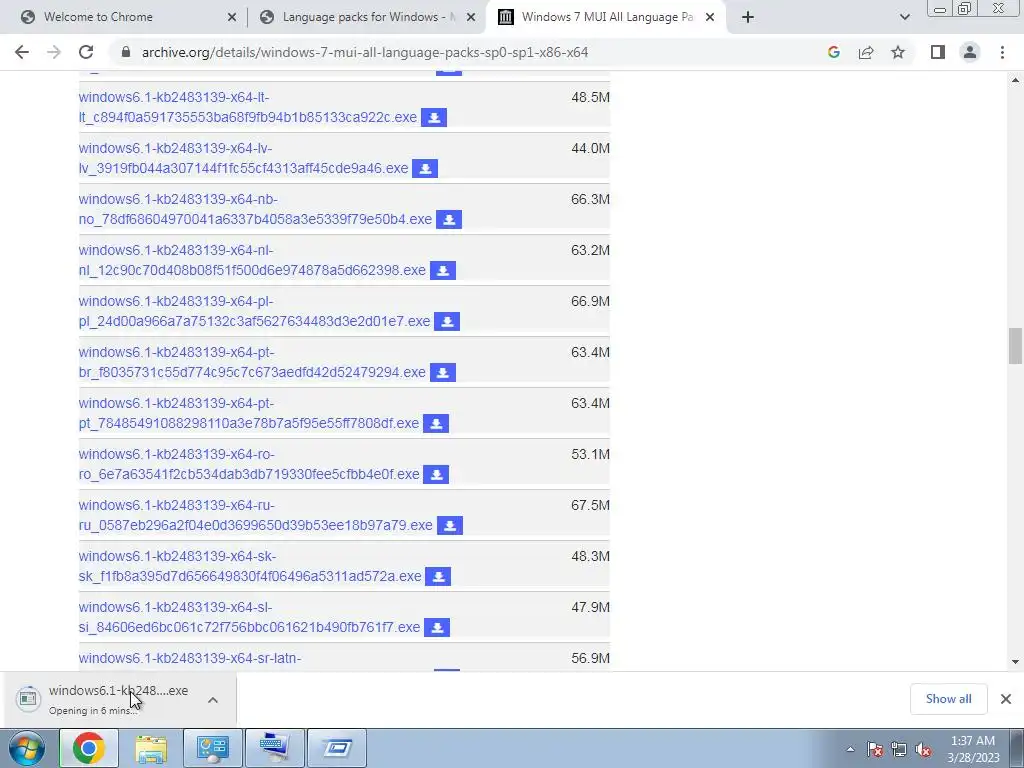Image resolution: width=1024 pixels, height=768 pixels.
Task: Open the Chrome side panel
Action: [938, 52]
